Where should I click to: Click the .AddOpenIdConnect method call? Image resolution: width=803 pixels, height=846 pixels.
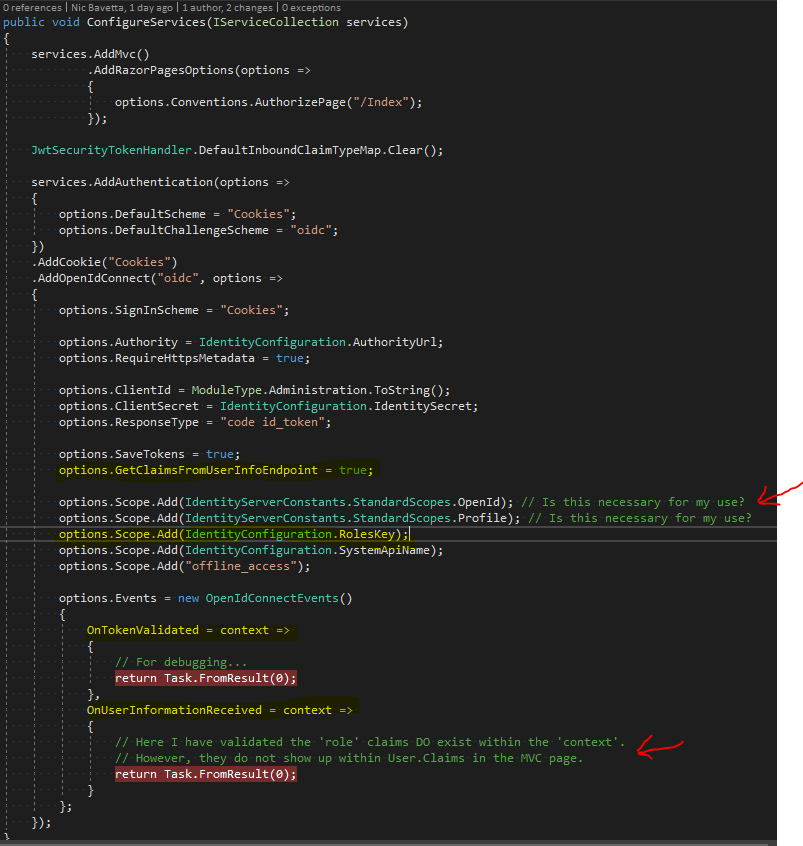pos(93,278)
